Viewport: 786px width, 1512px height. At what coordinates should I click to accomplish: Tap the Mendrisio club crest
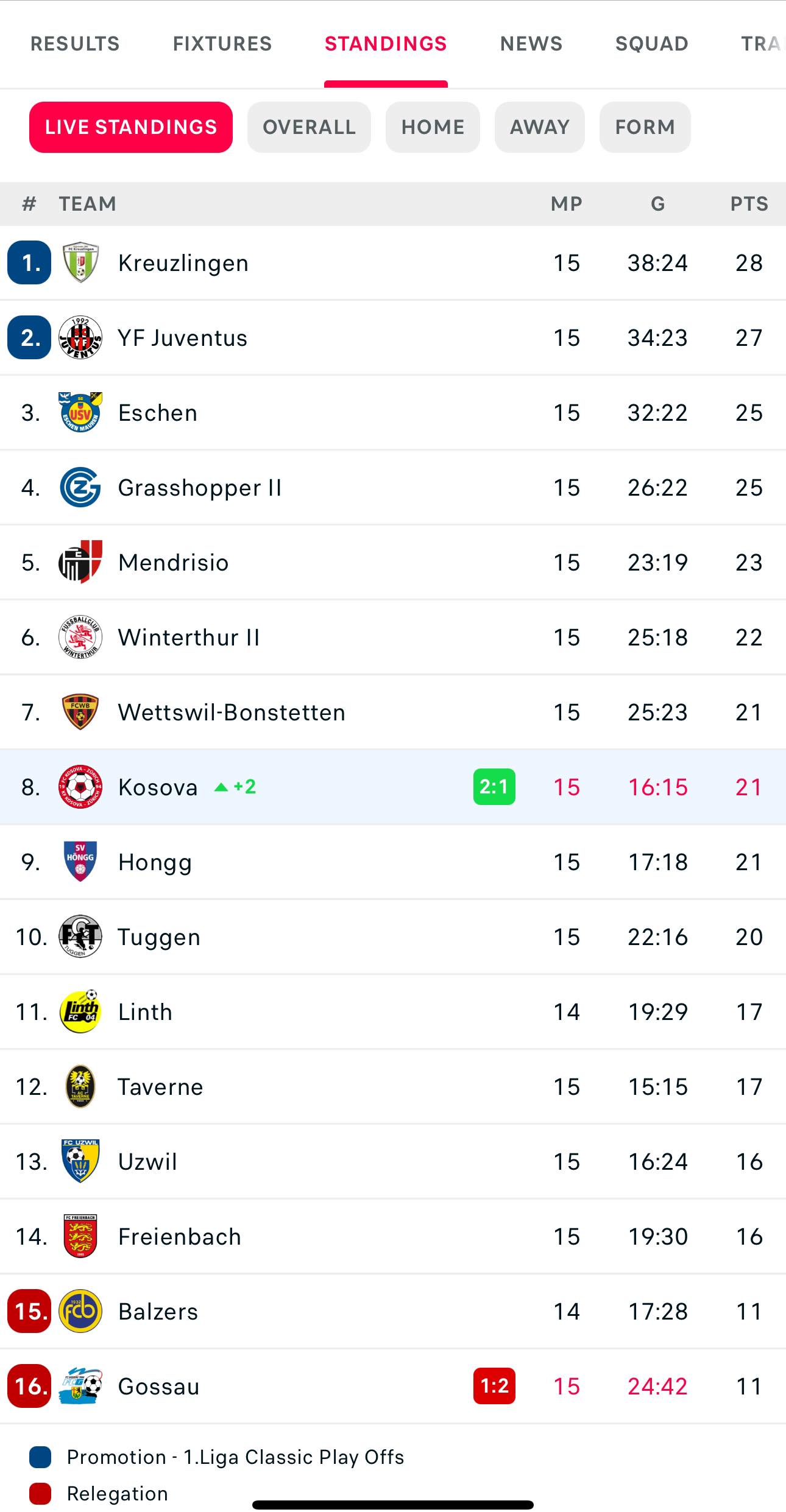[x=80, y=562]
